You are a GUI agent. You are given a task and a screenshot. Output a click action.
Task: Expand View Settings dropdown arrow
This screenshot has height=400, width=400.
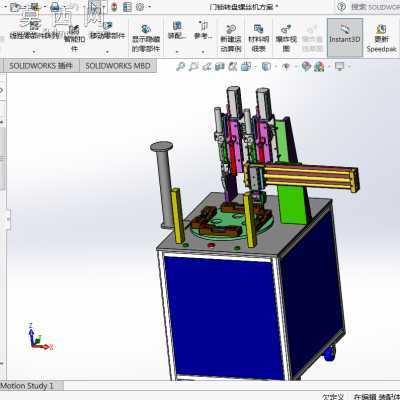(x=349, y=67)
